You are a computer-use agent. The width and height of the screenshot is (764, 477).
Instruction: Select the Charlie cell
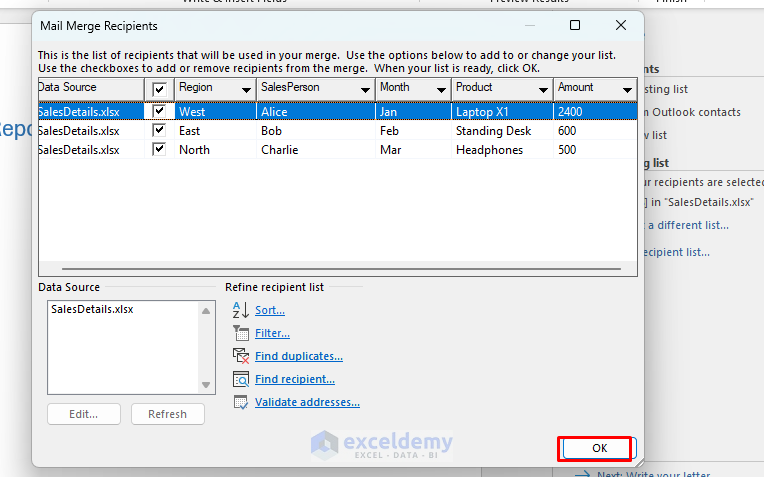point(315,150)
